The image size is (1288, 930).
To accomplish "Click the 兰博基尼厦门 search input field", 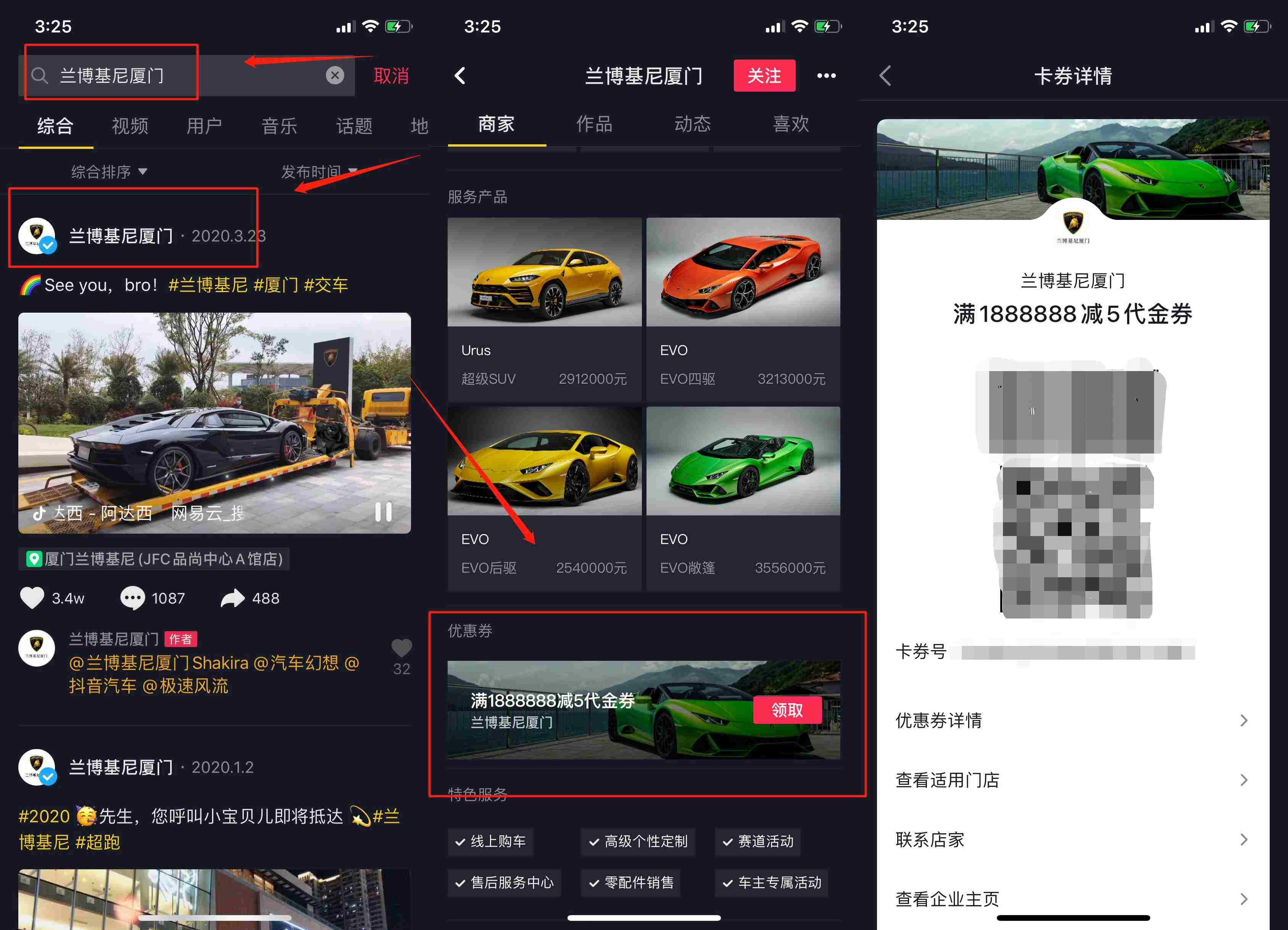I will (187, 76).
